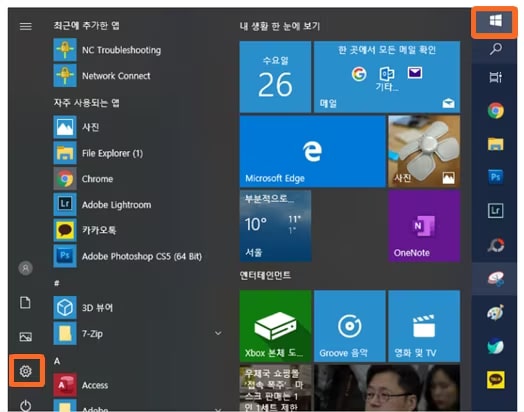Open the Documents folder shortcut icon
The height and width of the screenshot is (412, 524).
[26, 303]
